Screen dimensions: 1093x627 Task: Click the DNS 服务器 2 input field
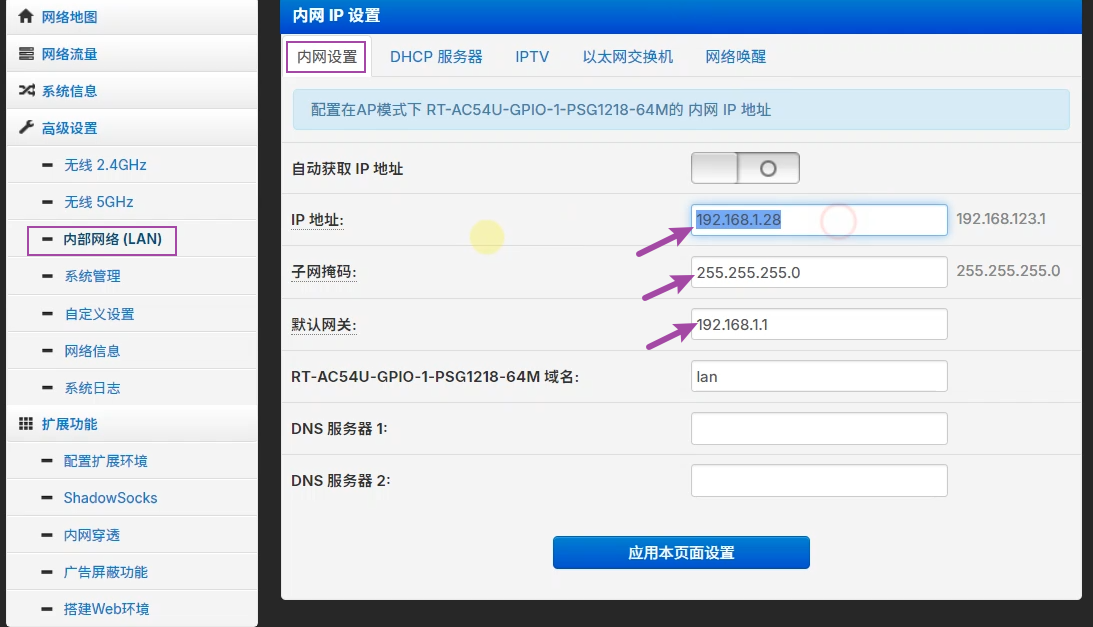pyautogui.click(x=819, y=481)
